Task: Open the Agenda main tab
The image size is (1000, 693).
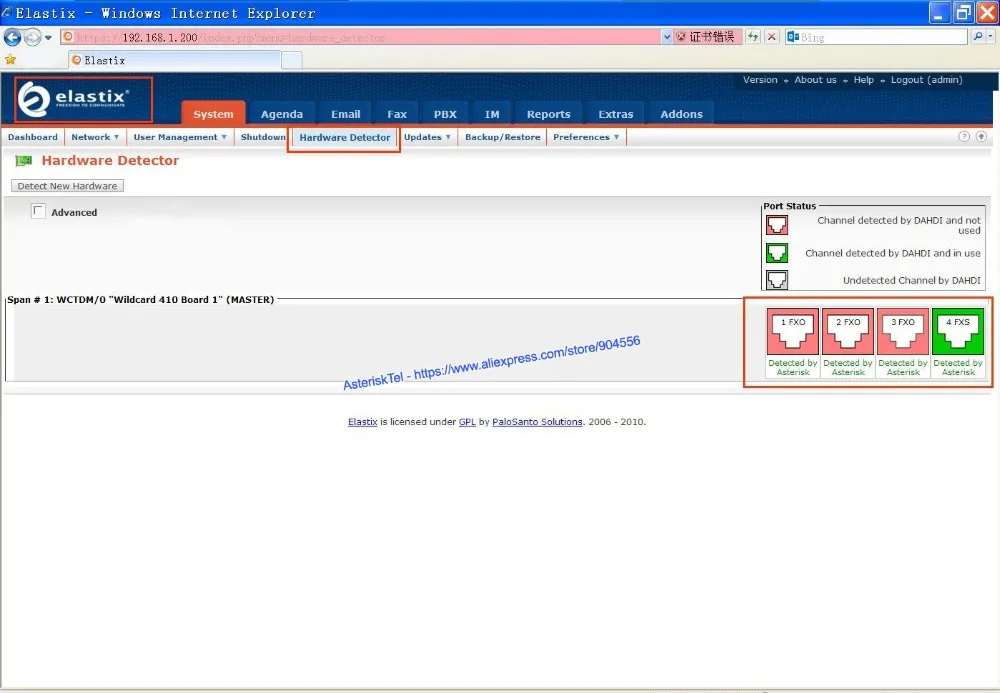Action: pyautogui.click(x=281, y=114)
